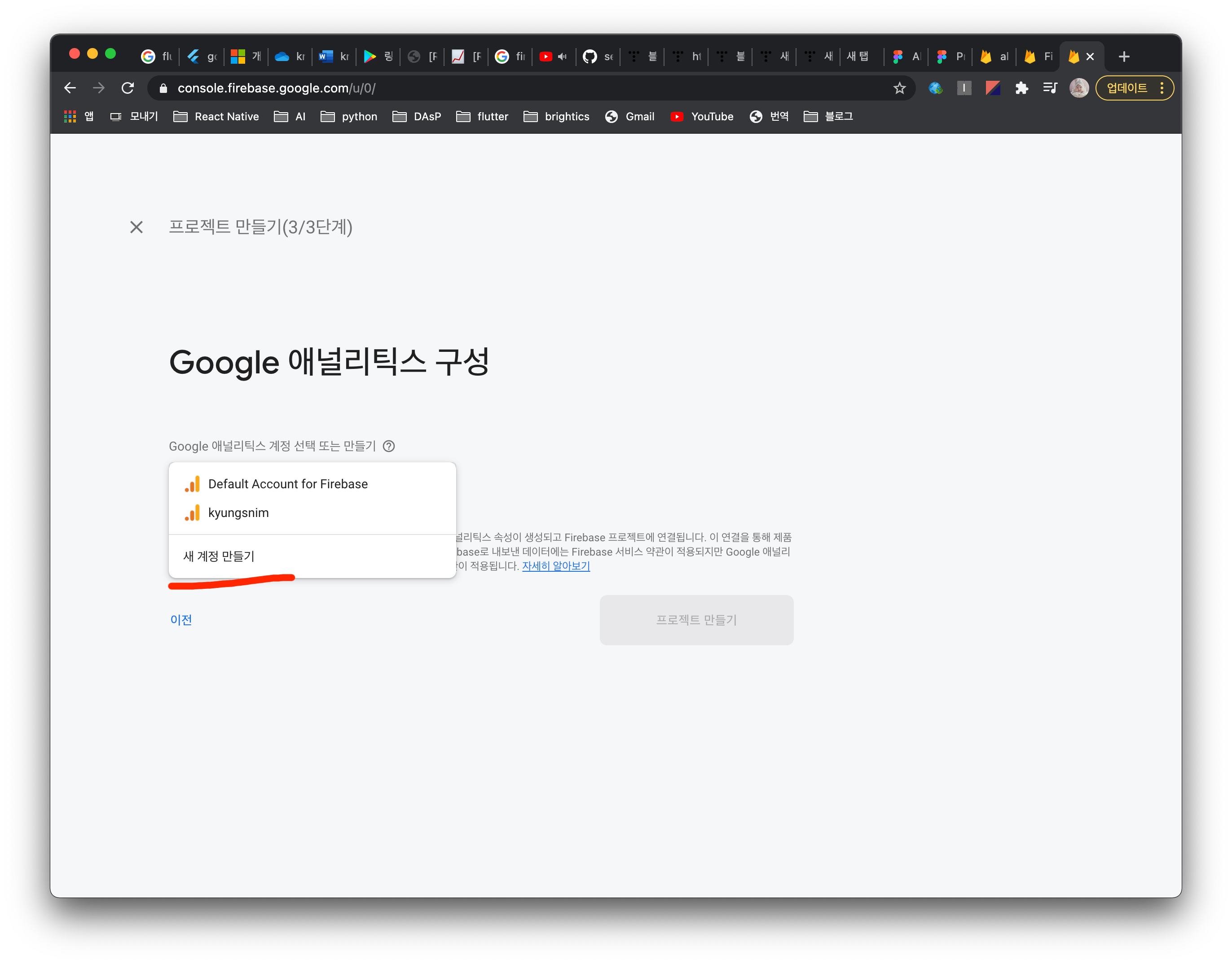Click the help icon beside analytics account label
This screenshot has width=1232, height=964.
click(388, 446)
